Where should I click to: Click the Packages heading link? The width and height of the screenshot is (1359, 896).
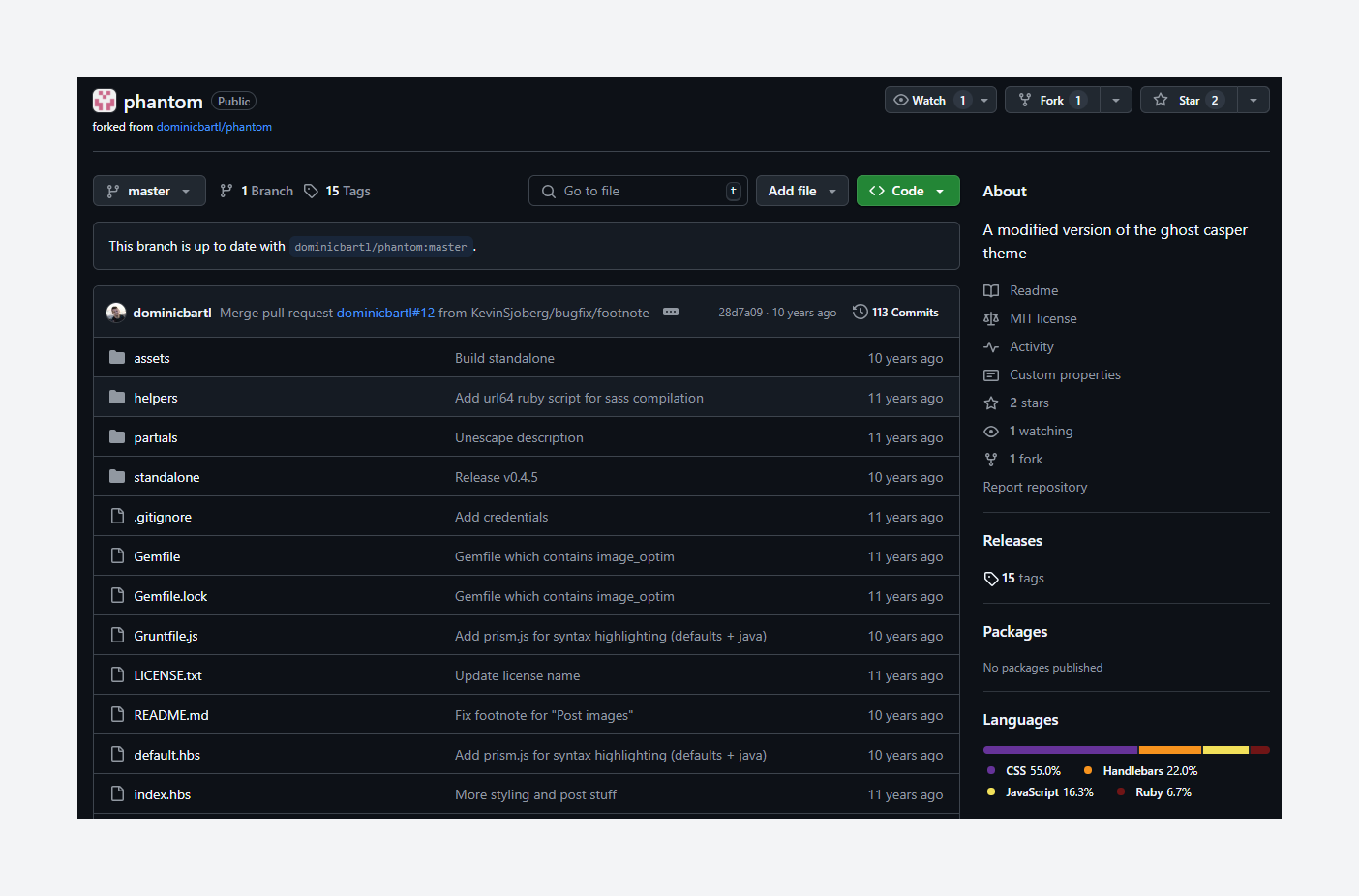pos(1015,631)
